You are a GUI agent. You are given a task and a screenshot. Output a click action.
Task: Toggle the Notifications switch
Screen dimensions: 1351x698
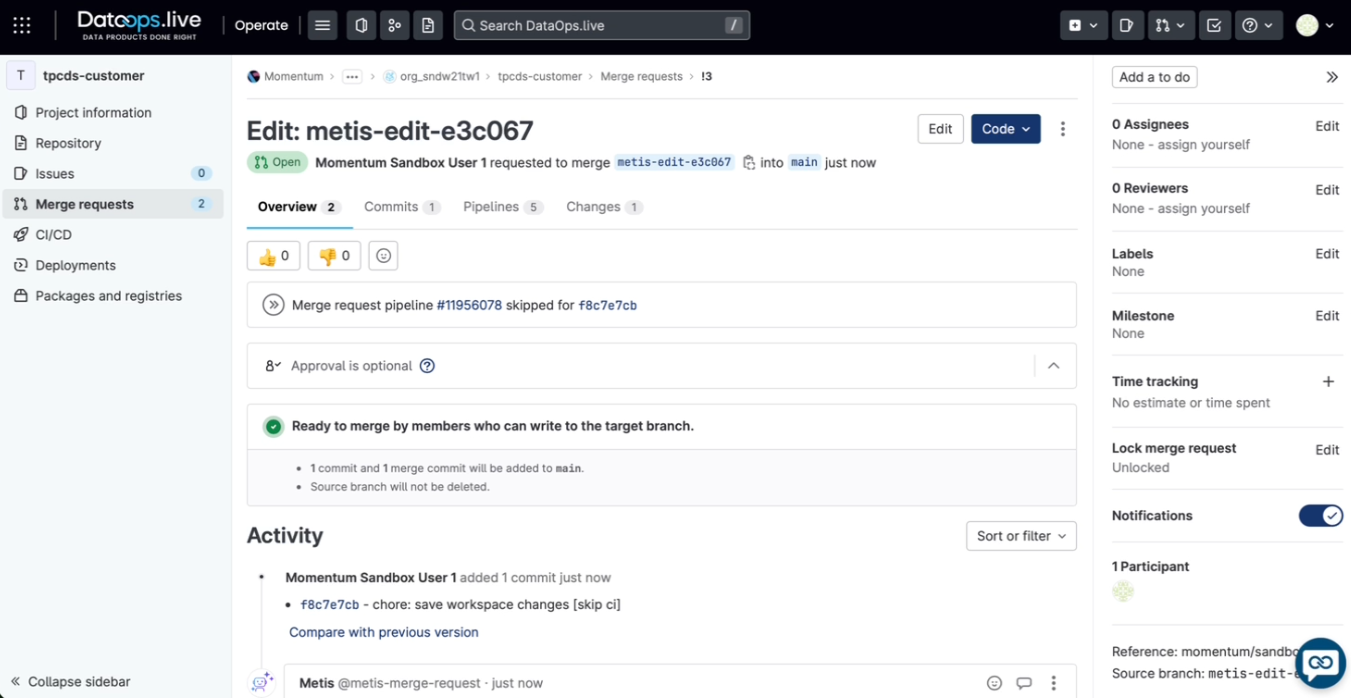tap(1320, 515)
